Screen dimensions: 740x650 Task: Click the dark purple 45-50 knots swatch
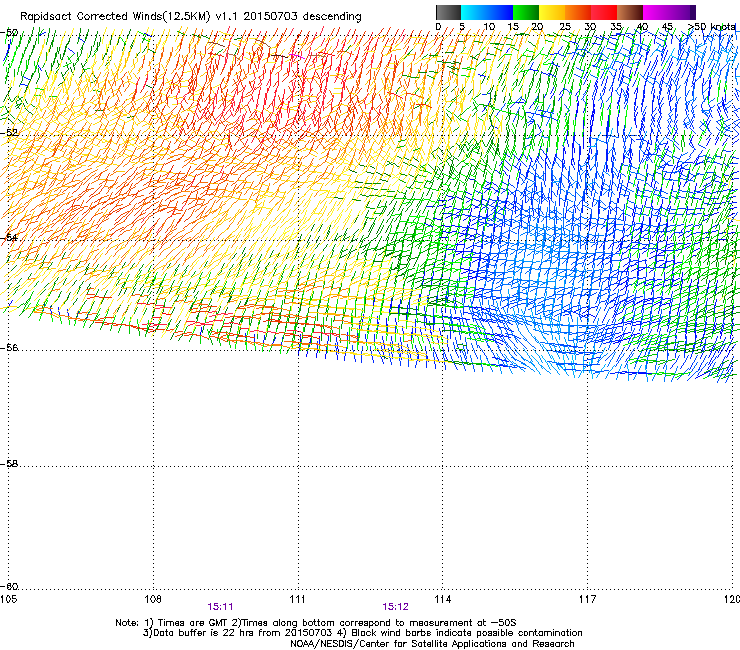click(682, 12)
